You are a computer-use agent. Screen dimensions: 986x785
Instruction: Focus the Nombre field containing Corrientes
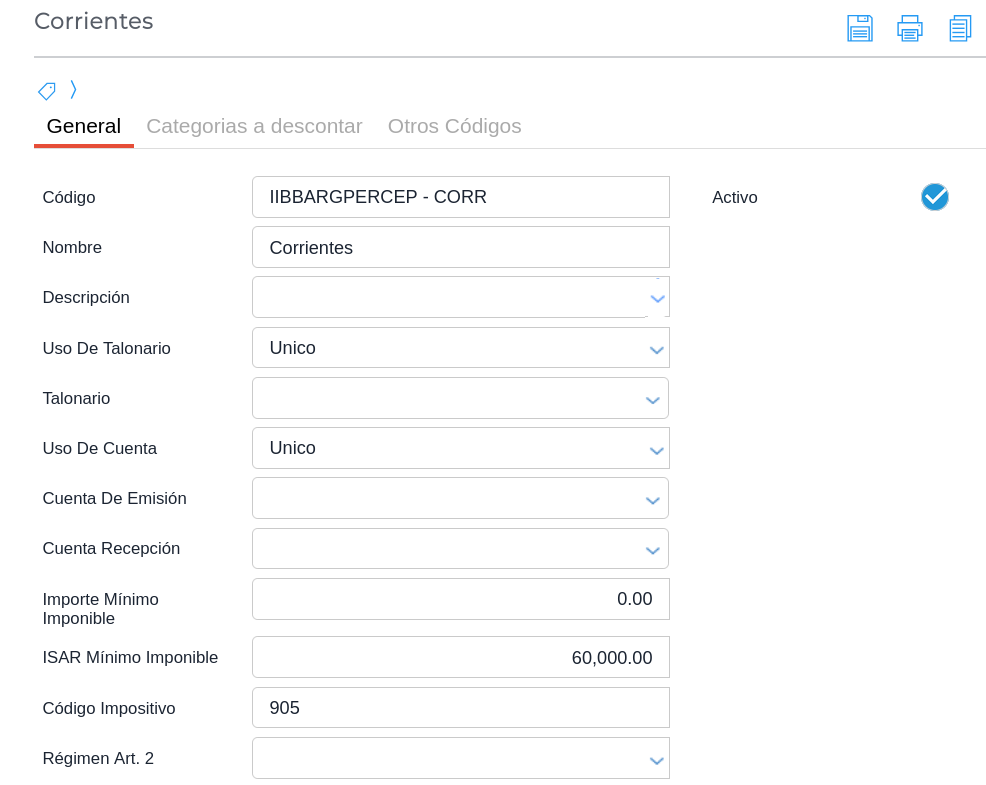click(x=460, y=247)
